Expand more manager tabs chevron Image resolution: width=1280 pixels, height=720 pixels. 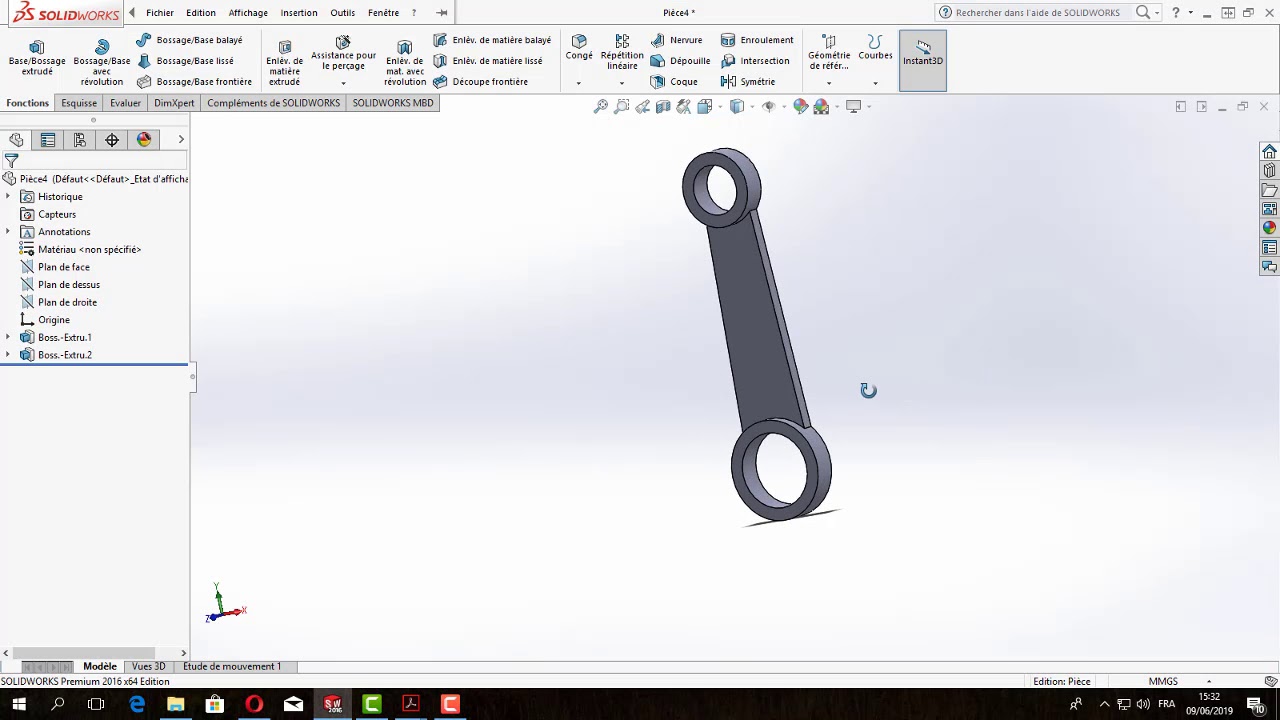(x=181, y=140)
